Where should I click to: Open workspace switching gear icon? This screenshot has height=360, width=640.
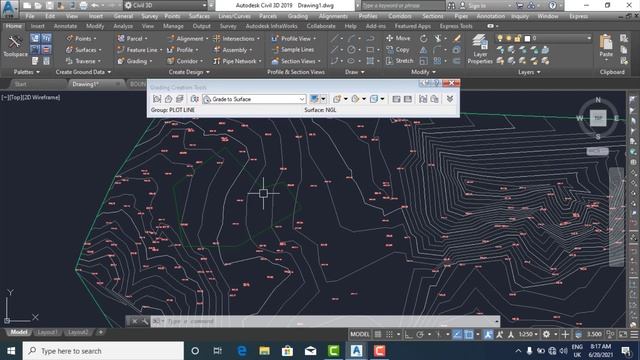[547, 334]
